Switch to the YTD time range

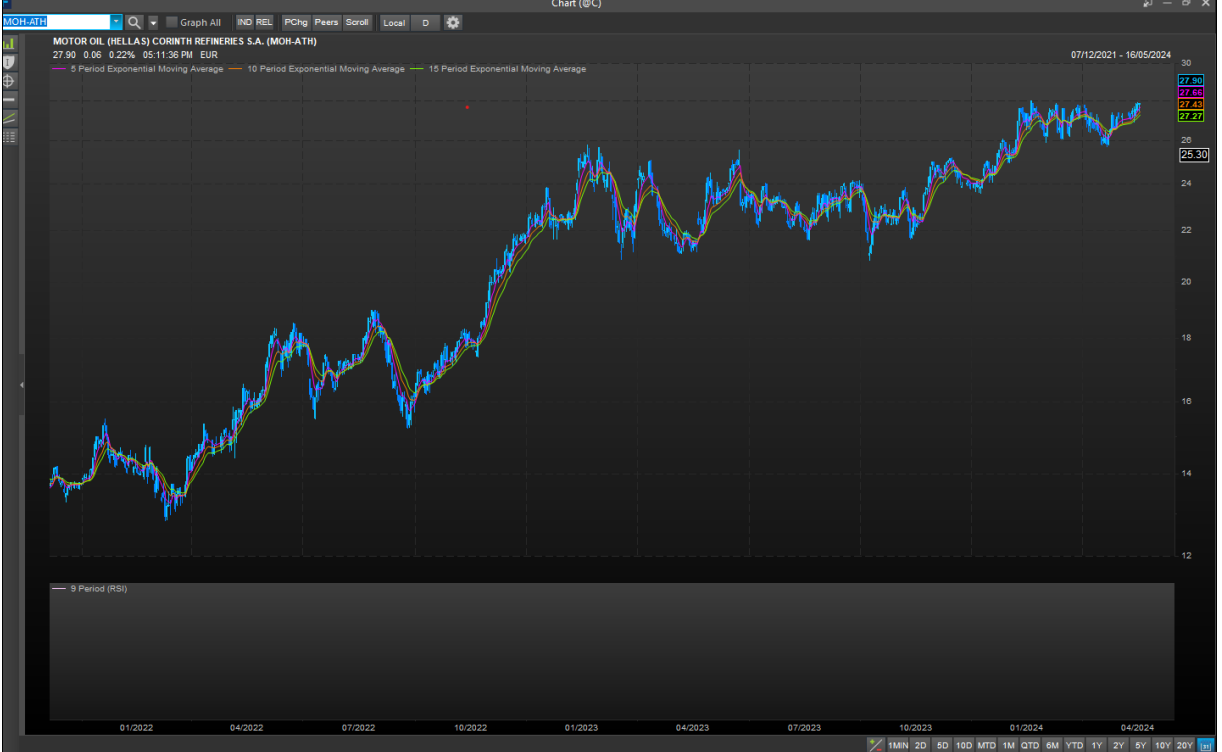tap(1074, 745)
